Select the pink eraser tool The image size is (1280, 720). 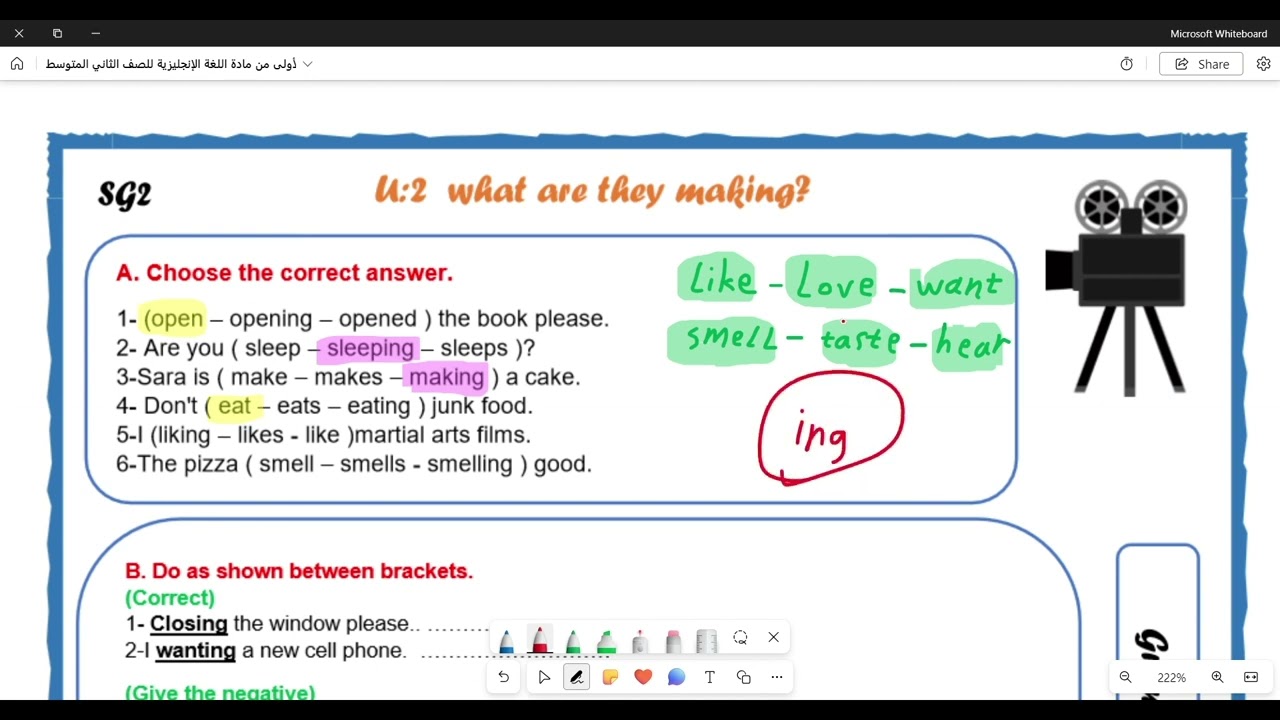click(673, 639)
